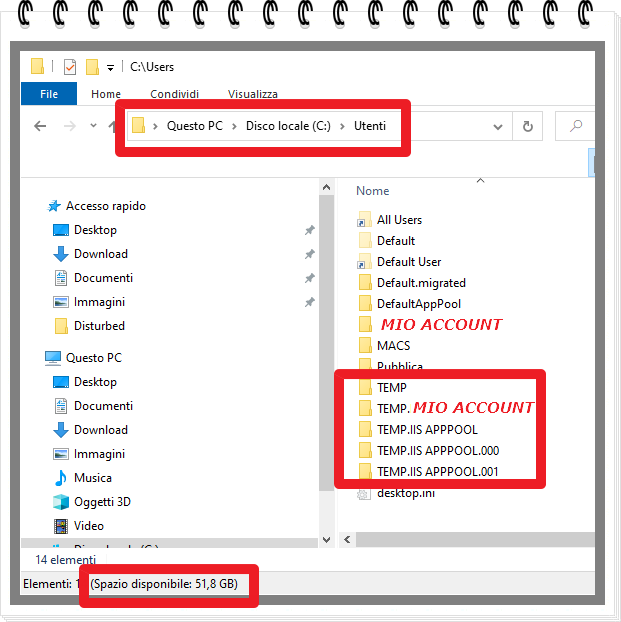Select Immagini under Questo PC

click(x=99, y=454)
